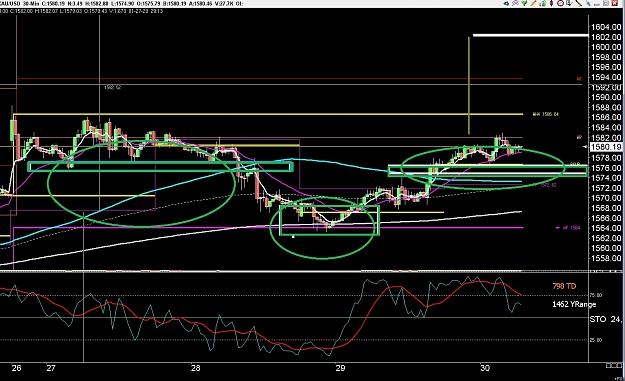Click the L down-arrow toolbar icon
This screenshot has width=625, height=381.
click(x=569, y=3)
